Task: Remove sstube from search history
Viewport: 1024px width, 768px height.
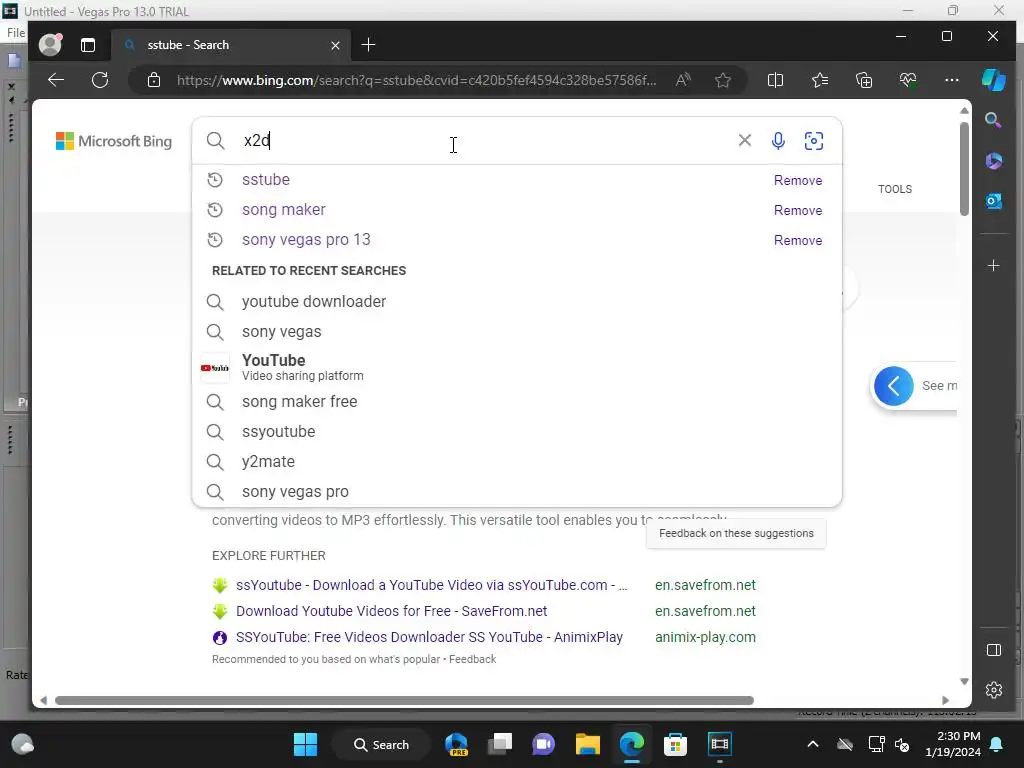Action: [x=797, y=180]
